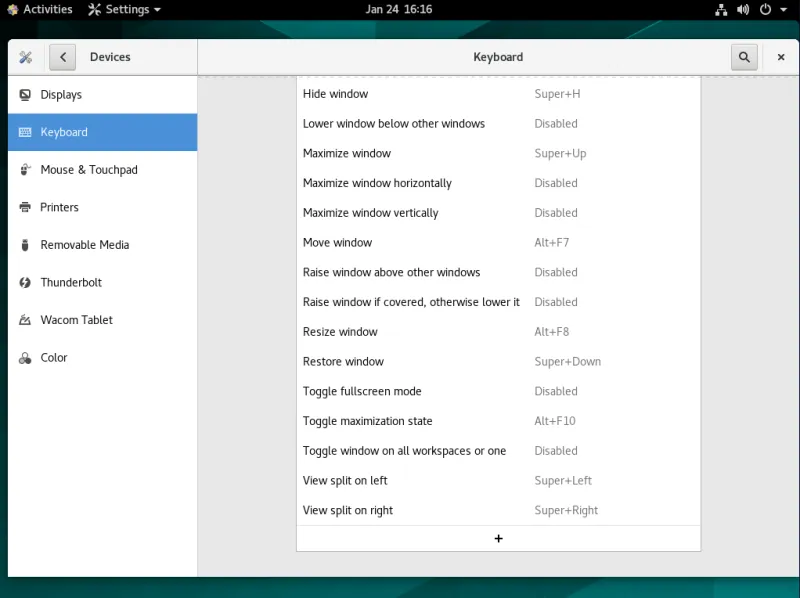Click the network icon in the top bar
The width and height of the screenshot is (800, 598).
click(x=721, y=9)
